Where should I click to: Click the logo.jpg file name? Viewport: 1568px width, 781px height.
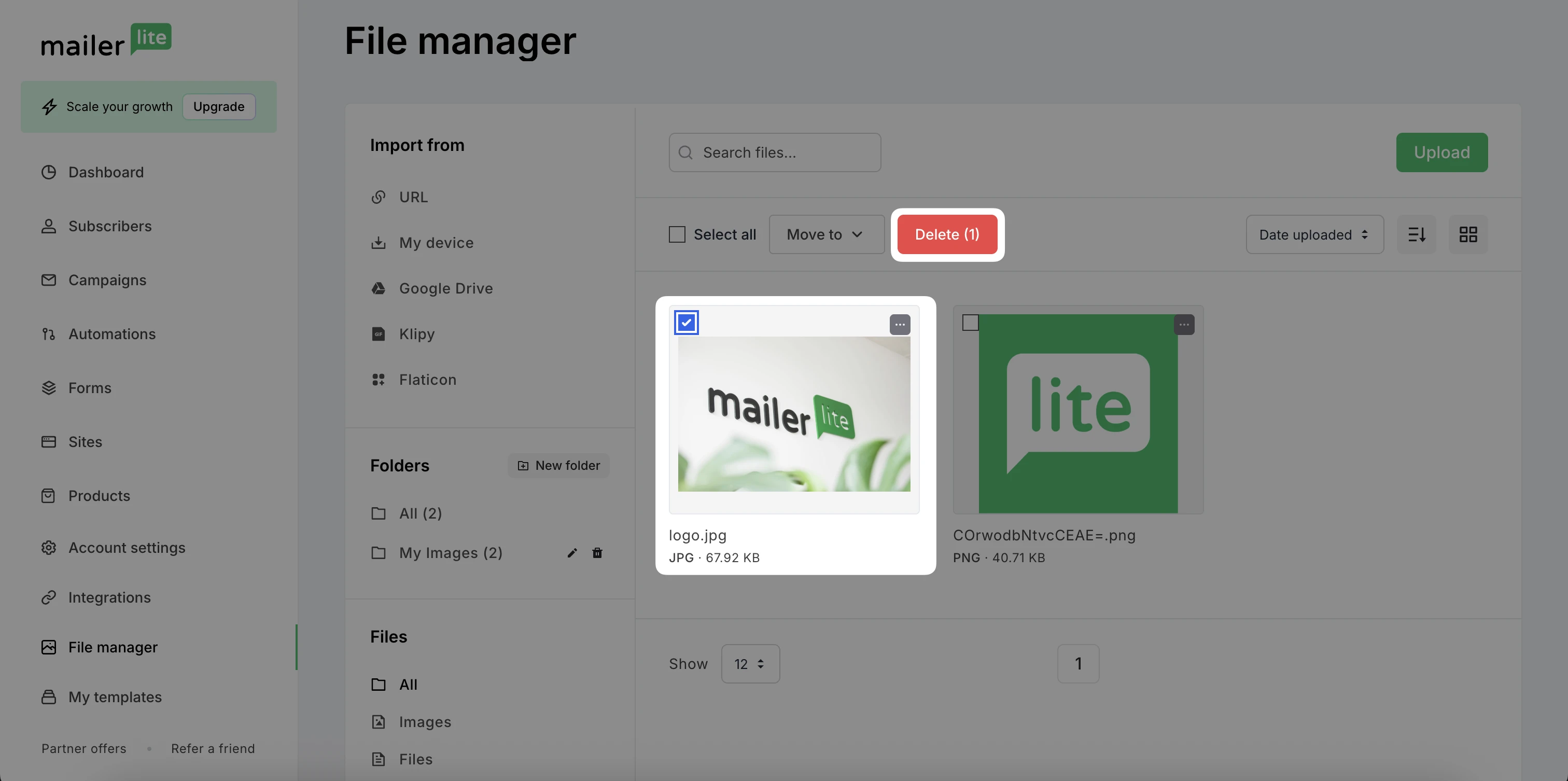(697, 536)
